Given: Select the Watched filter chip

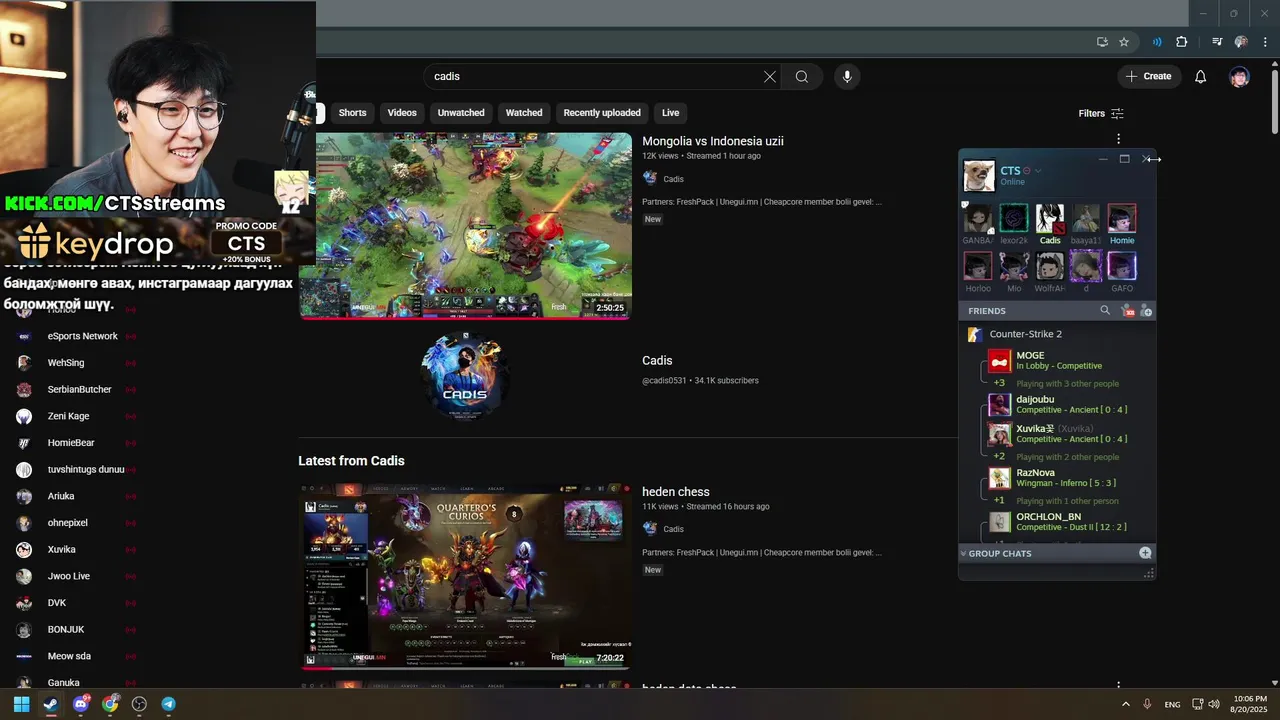Looking at the screenshot, I should [x=524, y=113].
